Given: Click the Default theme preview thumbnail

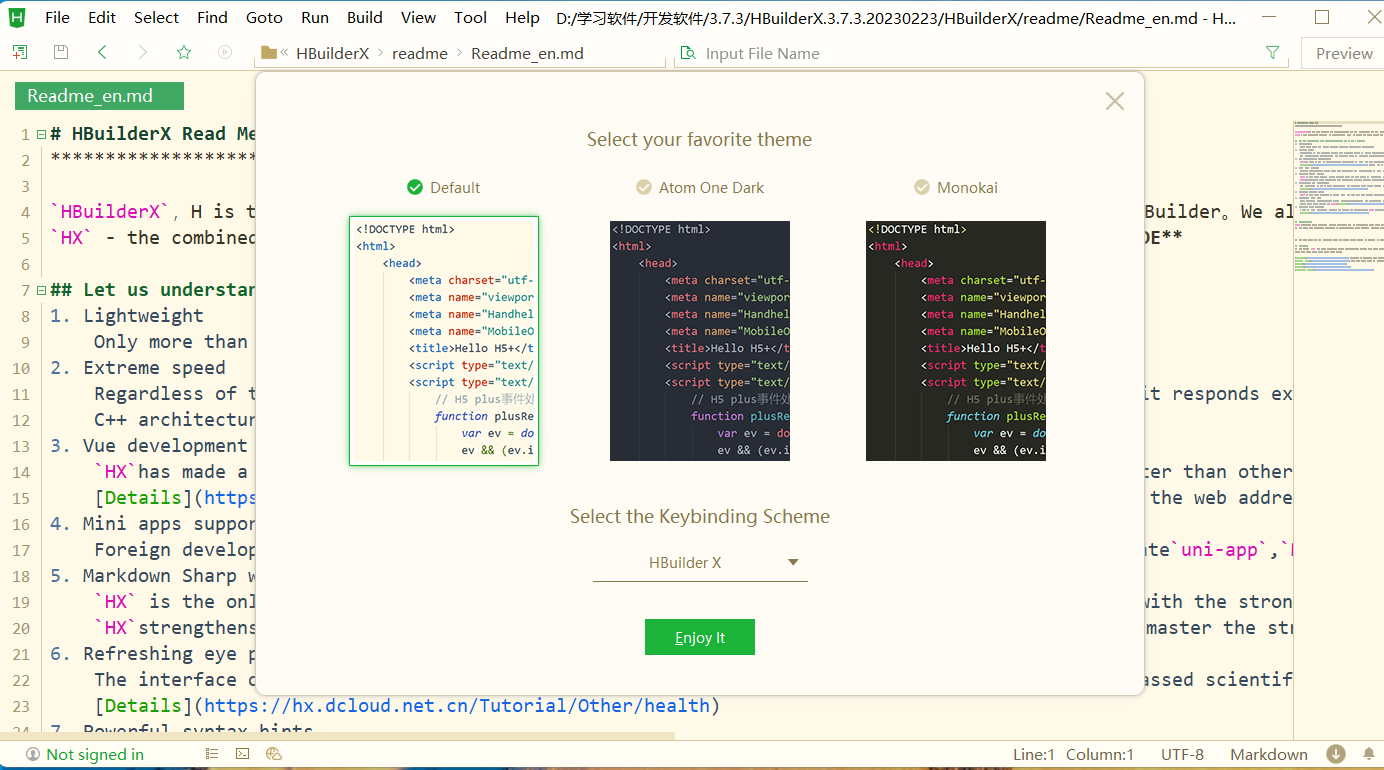Looking at the screenshot, I should [x=444, y=341].
